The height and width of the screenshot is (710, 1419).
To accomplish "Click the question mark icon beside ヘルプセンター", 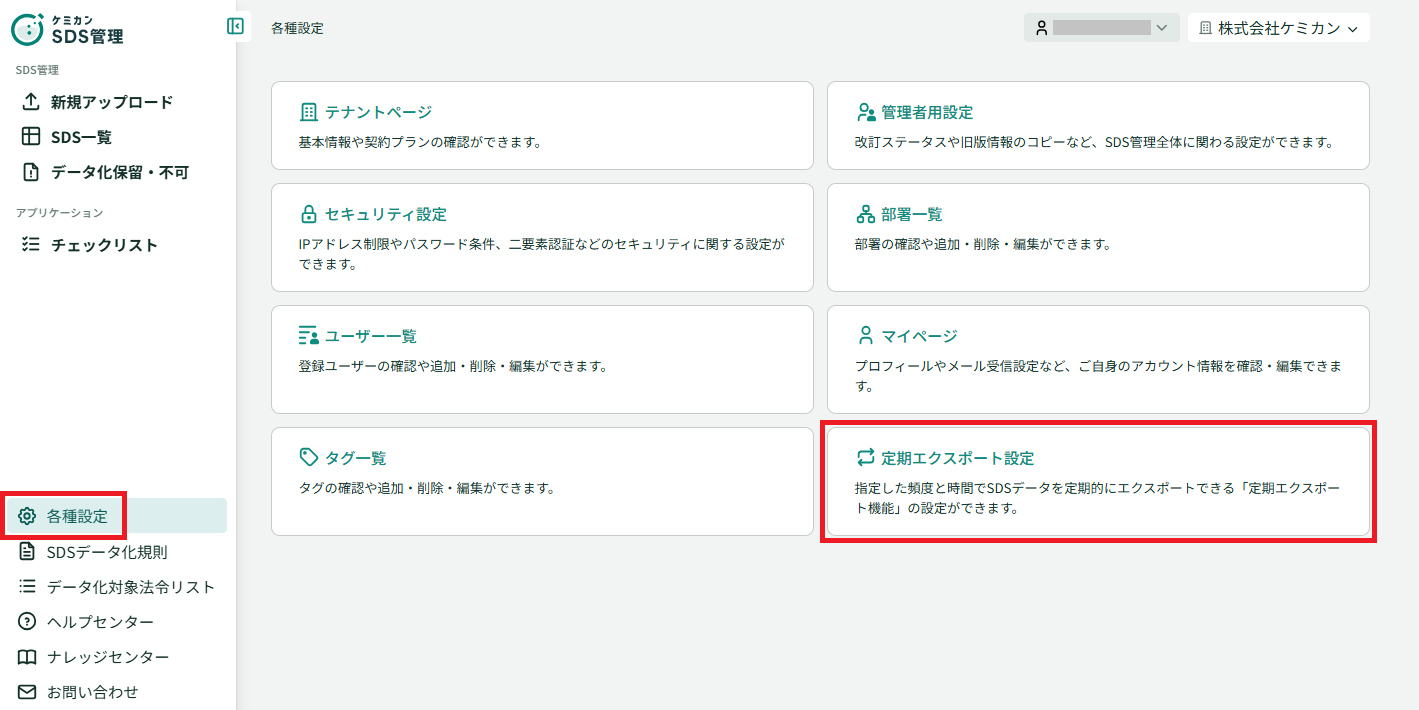I will (x=27, y=622).
